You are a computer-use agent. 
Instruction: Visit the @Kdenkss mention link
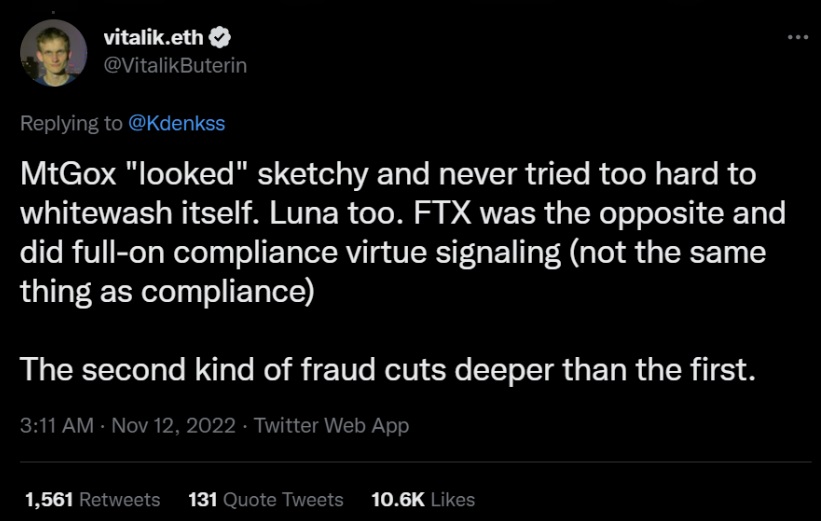point(177,124)
